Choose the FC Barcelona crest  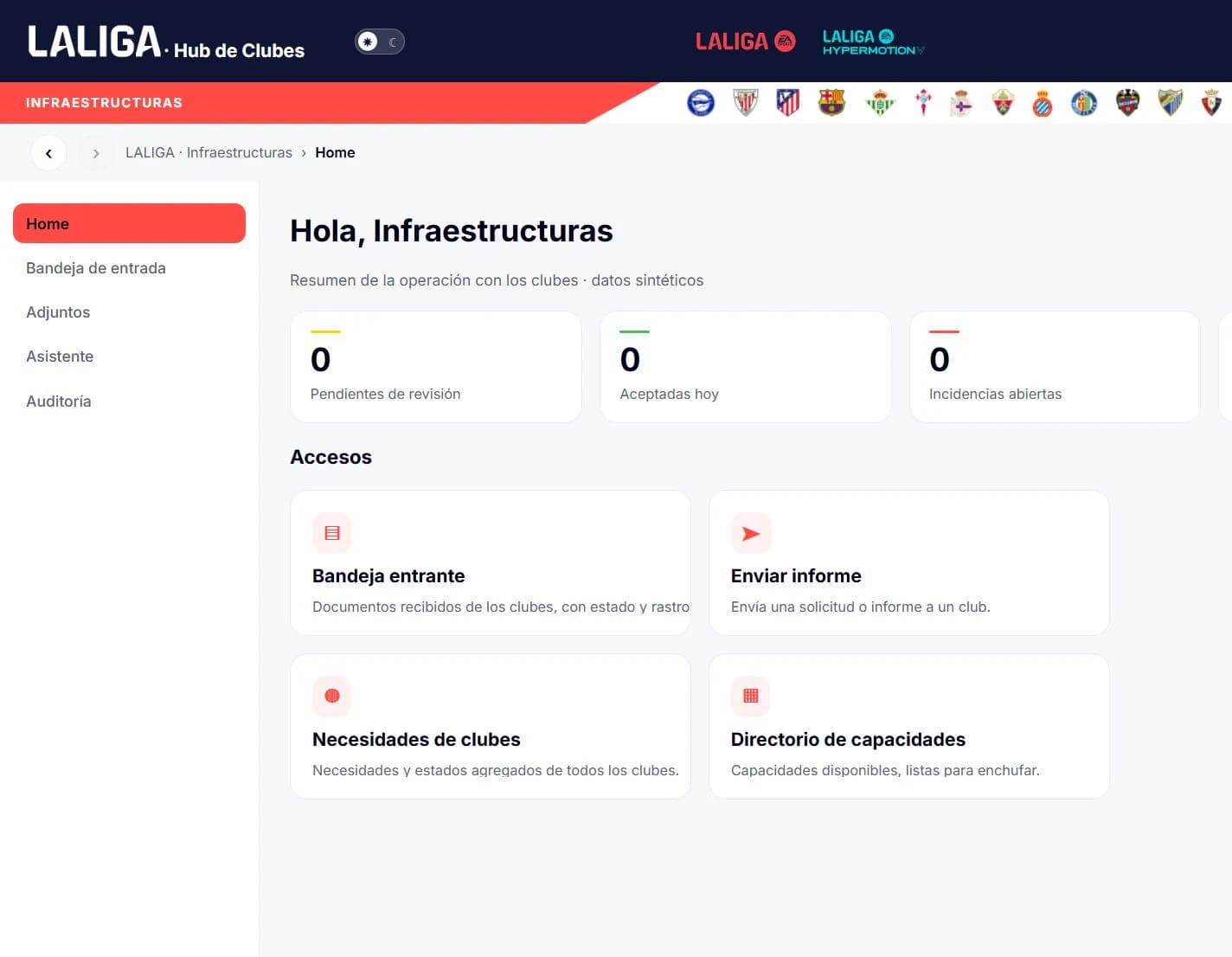[x=831, y=103]
